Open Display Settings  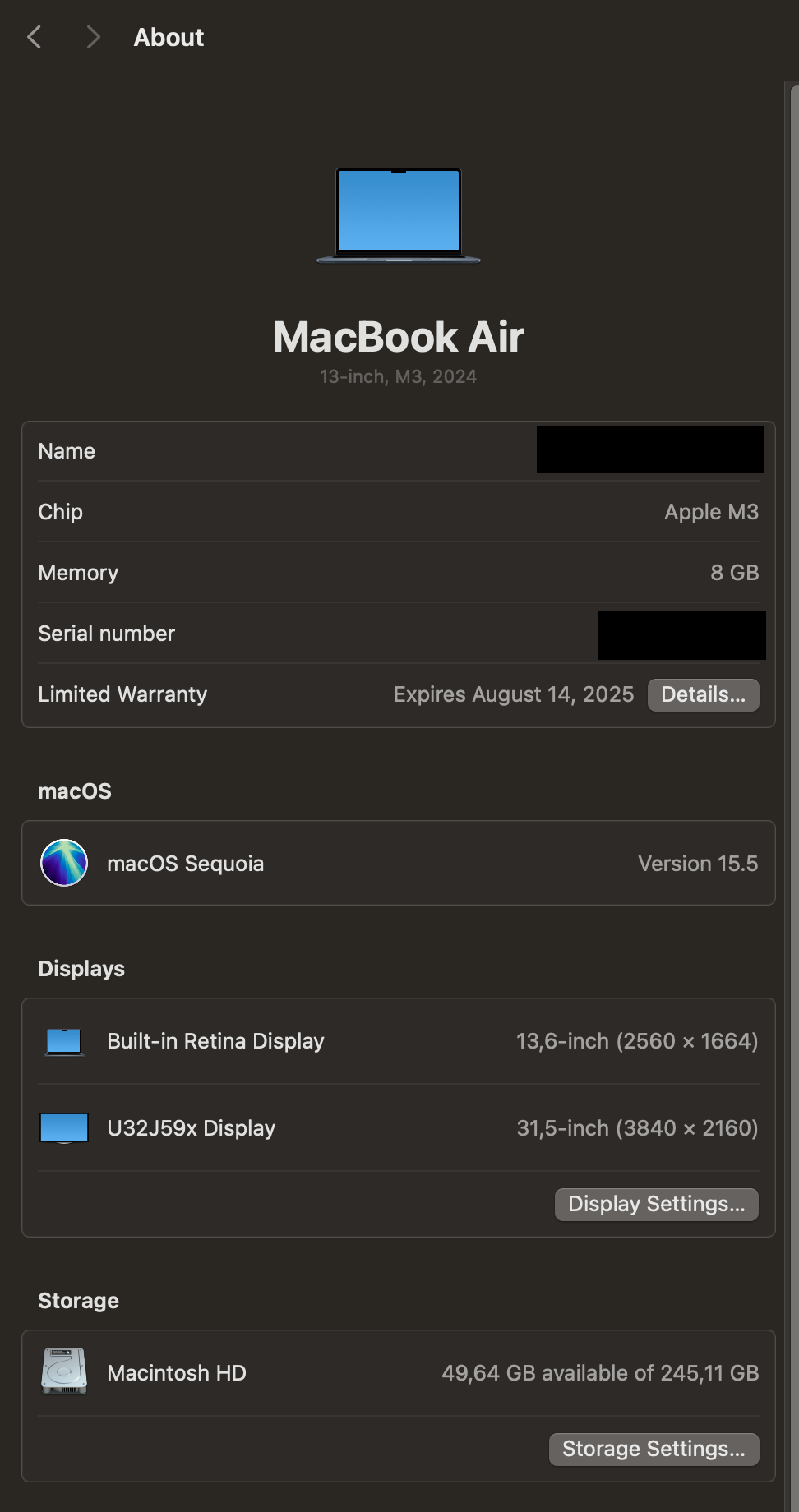pyautogui.click(x=656, y=1204)
